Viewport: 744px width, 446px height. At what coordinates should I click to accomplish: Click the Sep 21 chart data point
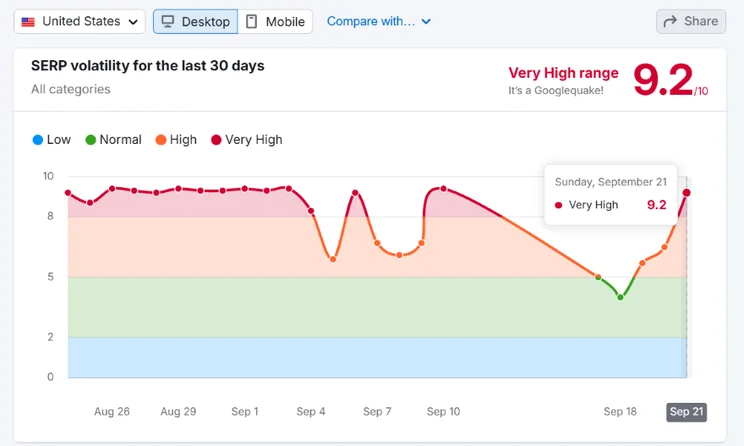pyautogui.click(x=687, y=193)
